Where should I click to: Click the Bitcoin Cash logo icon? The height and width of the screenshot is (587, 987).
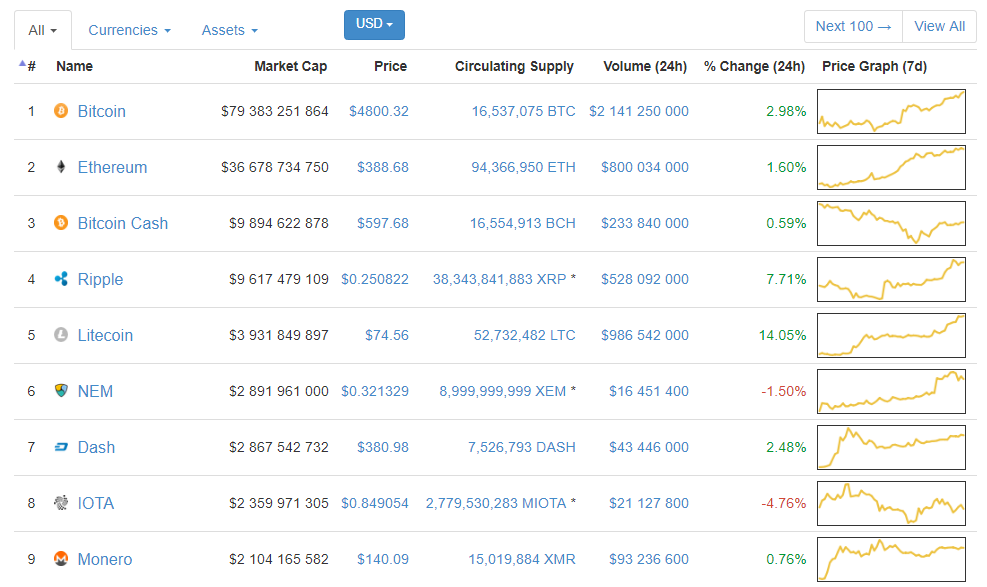tap(61, 223)
